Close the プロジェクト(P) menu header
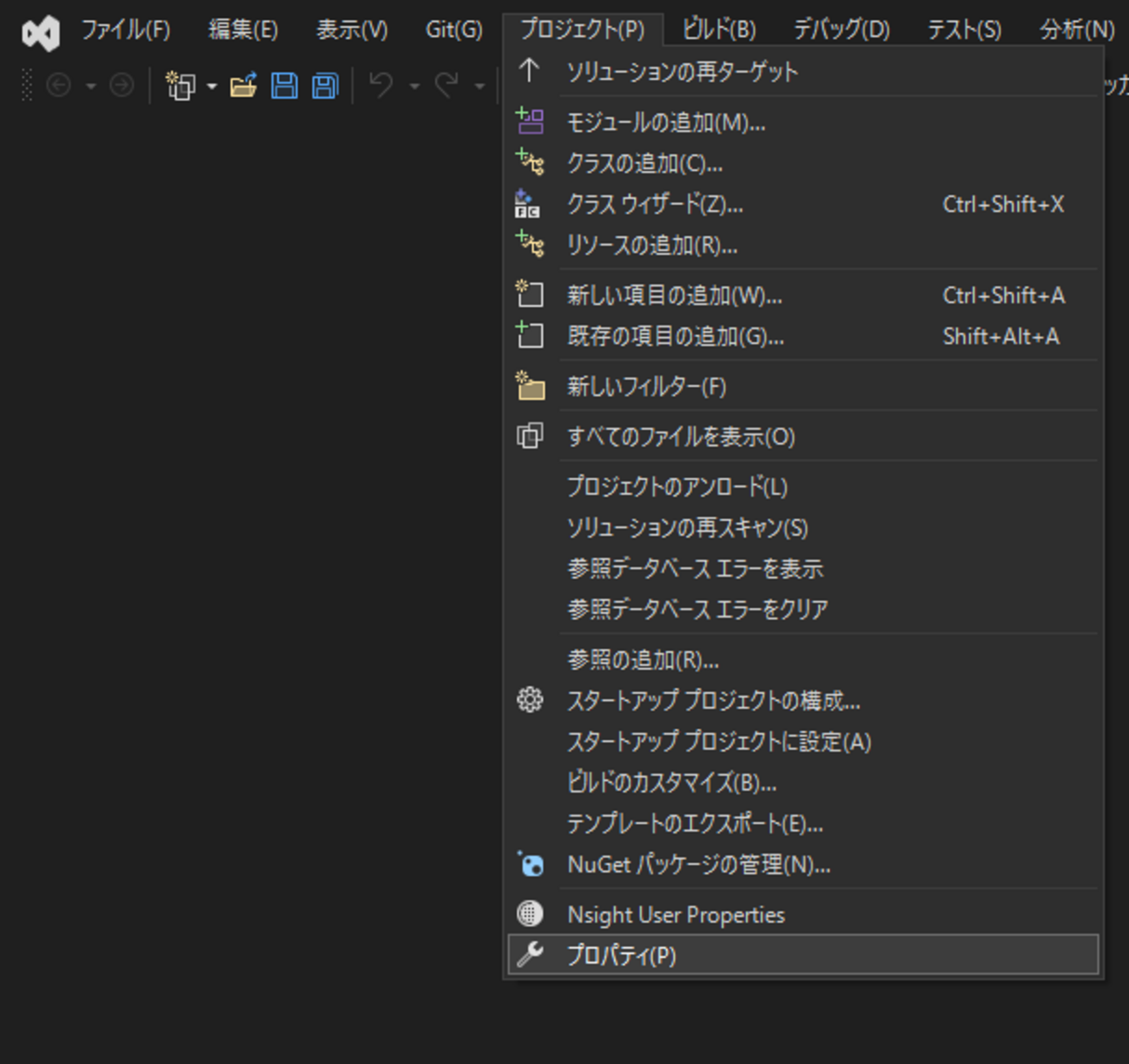1129x1064 pixels. click(583, 30)
